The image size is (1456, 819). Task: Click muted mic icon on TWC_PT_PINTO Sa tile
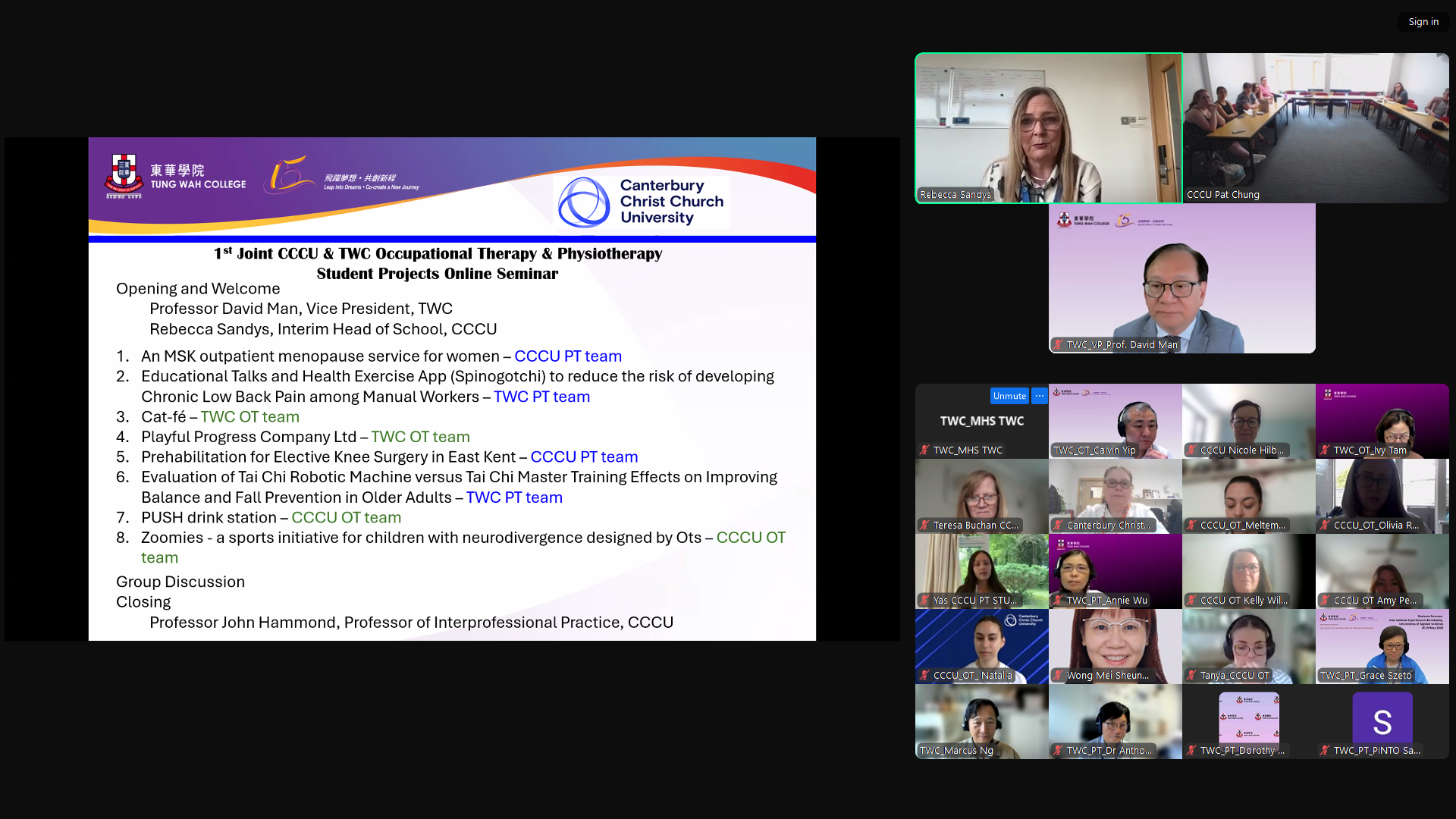tap(1326, 751)
